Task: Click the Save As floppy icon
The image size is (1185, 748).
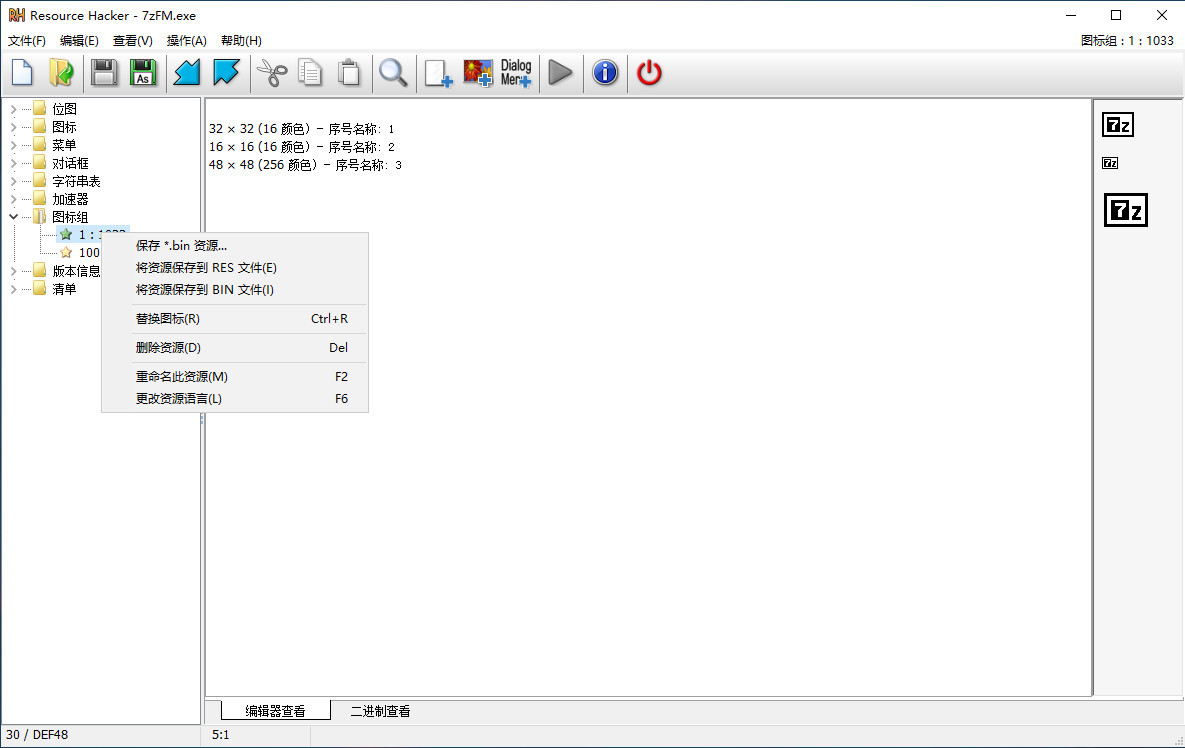Action: (143, 73)
